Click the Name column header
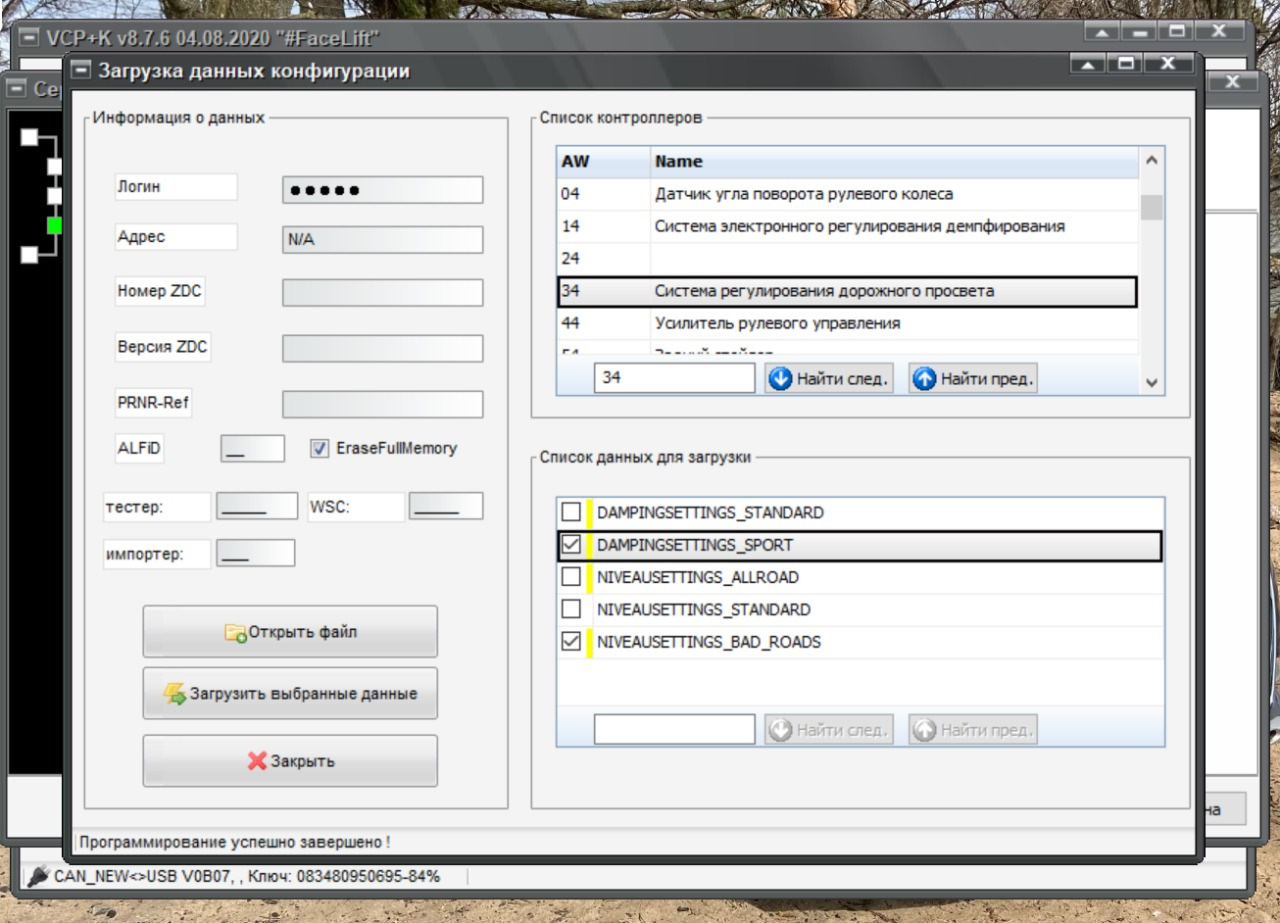 pyautogui.click(x=894, y=161)
